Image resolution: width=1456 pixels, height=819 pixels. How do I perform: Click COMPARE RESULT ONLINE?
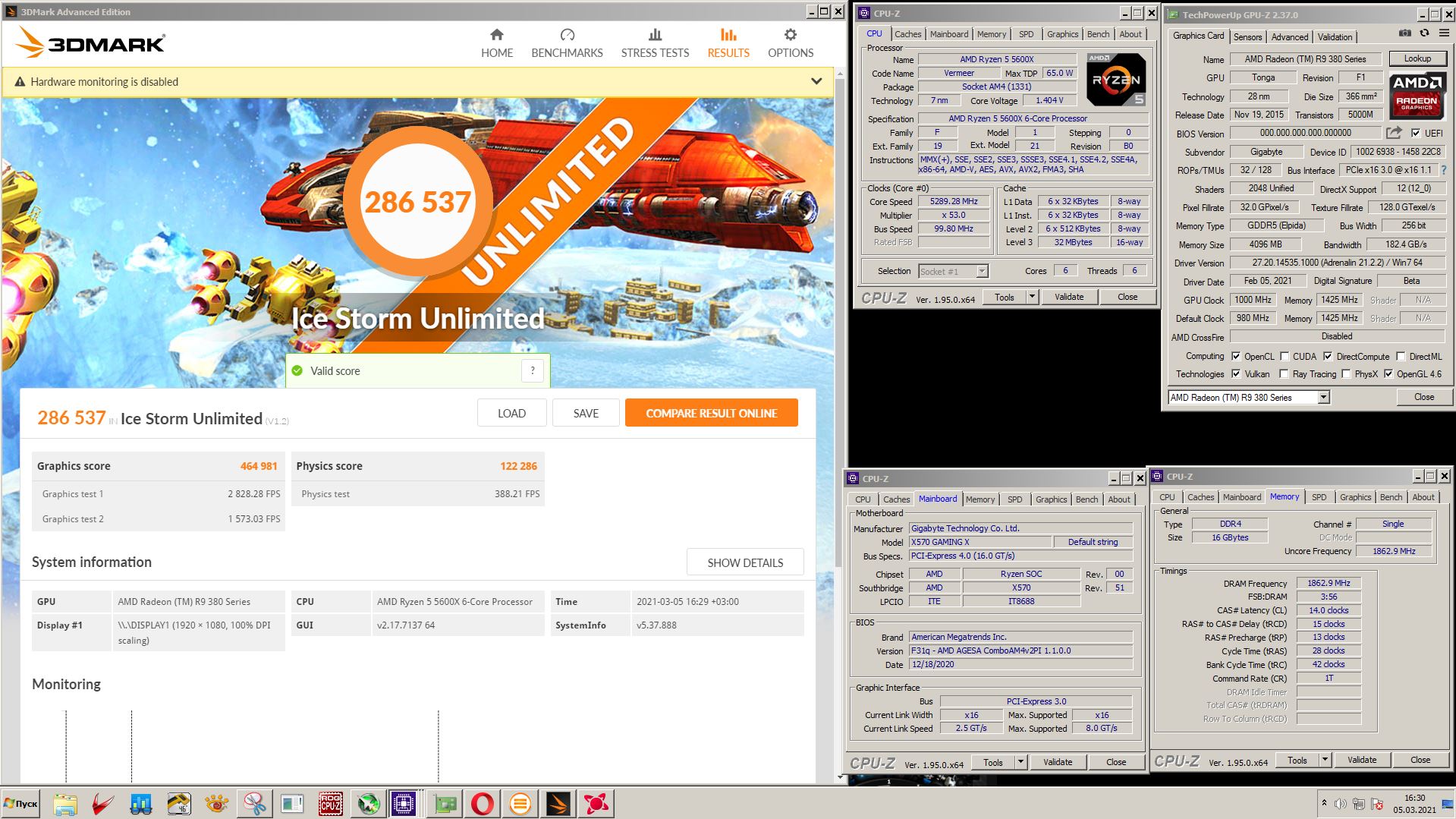pyautogui.click(x=711, y=413)
